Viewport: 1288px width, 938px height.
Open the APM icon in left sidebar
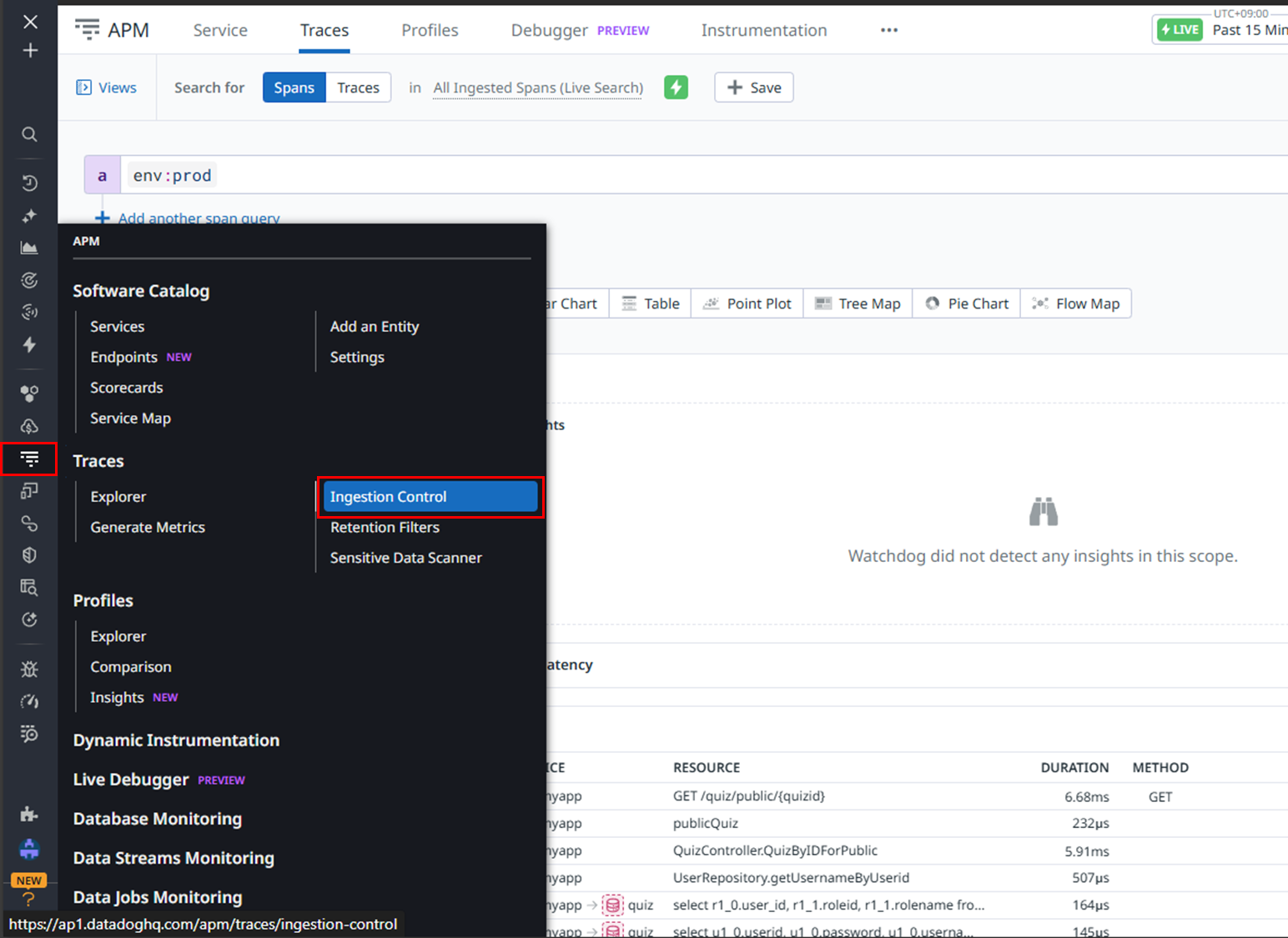(29, 459)
